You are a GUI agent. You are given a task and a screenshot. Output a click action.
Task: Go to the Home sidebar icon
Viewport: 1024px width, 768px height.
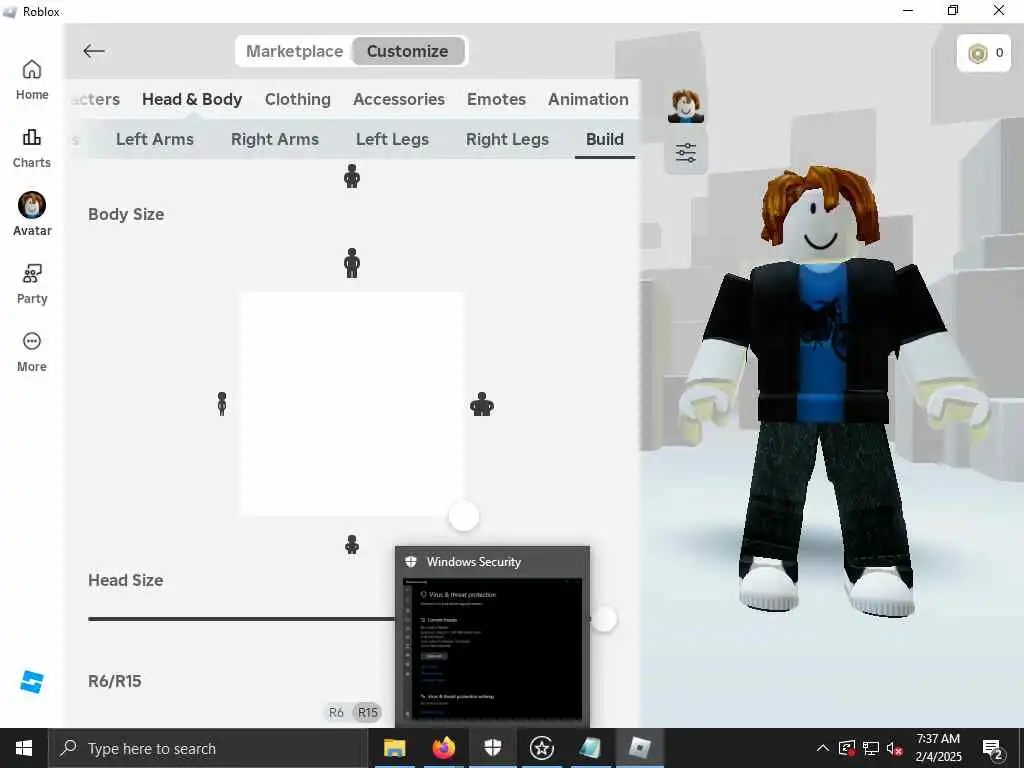click(31, 80)
